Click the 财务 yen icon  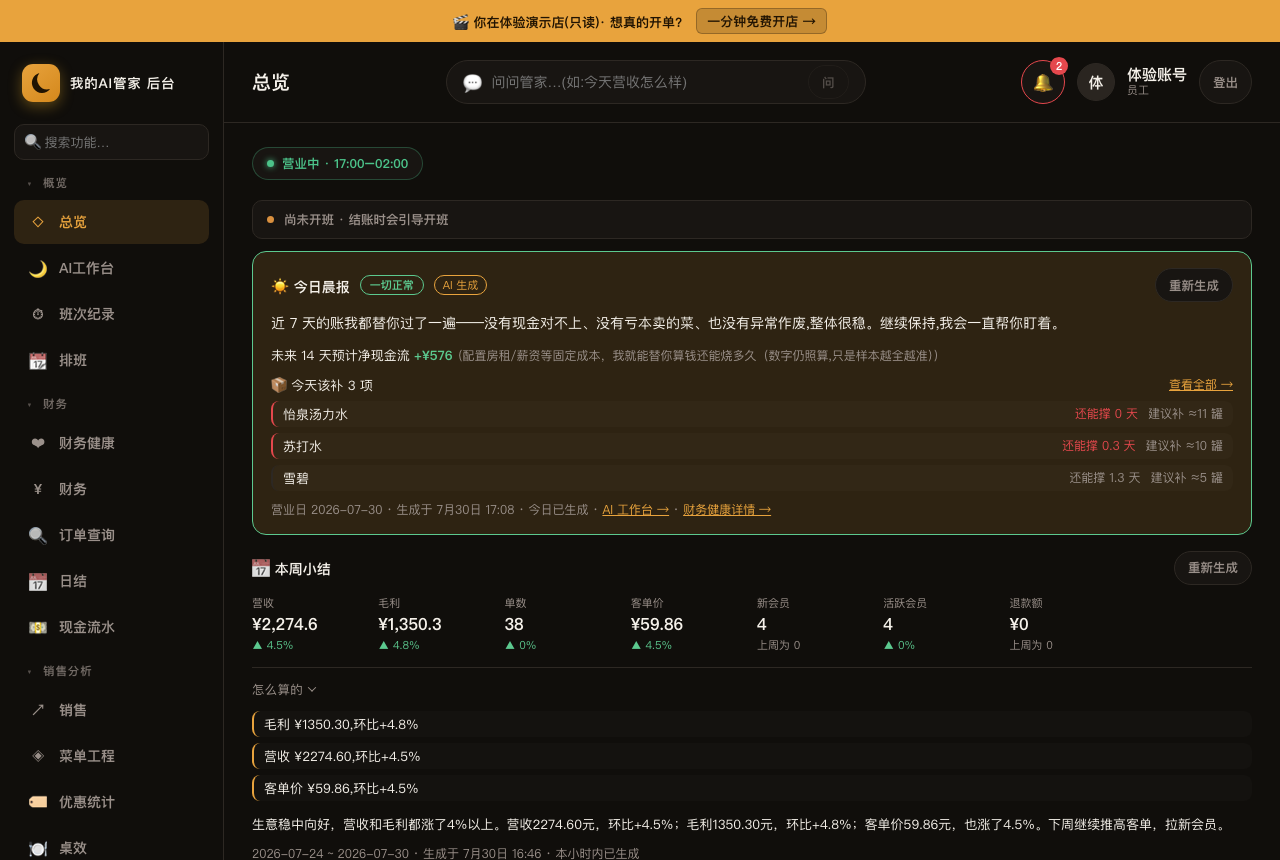coord(38,489)
